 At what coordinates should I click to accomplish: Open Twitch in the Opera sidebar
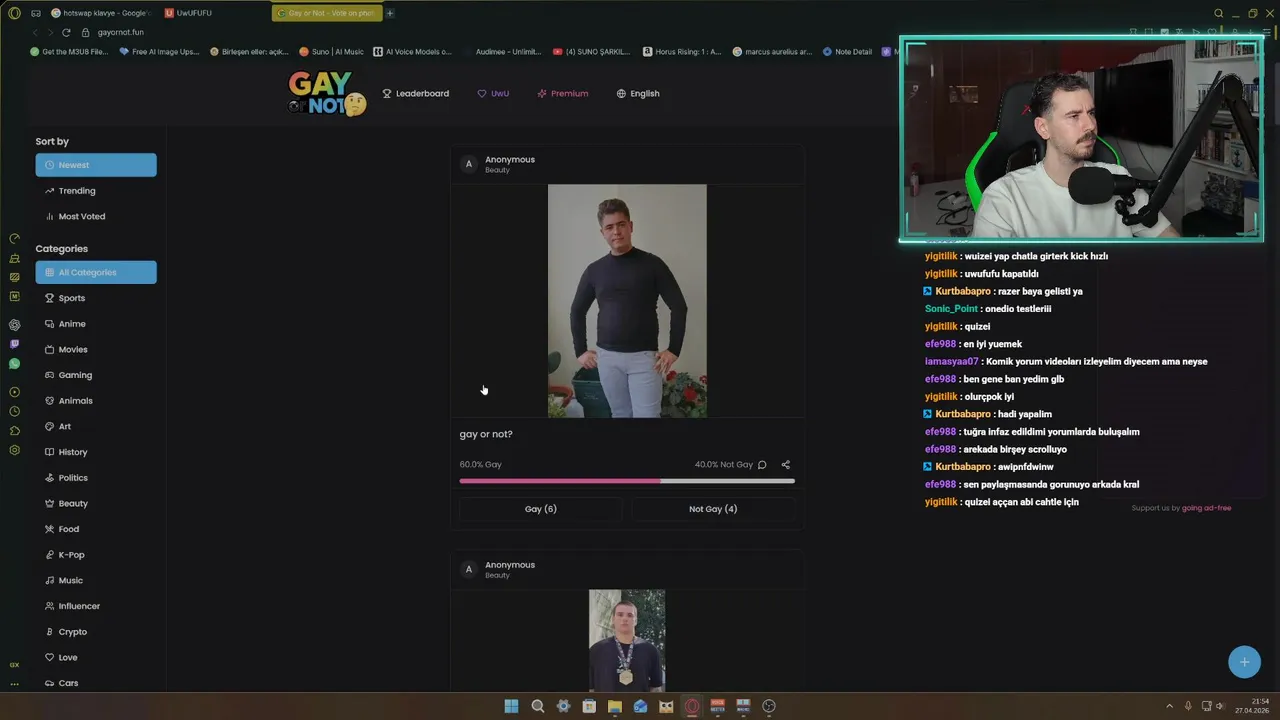click(x=14, y=344)
